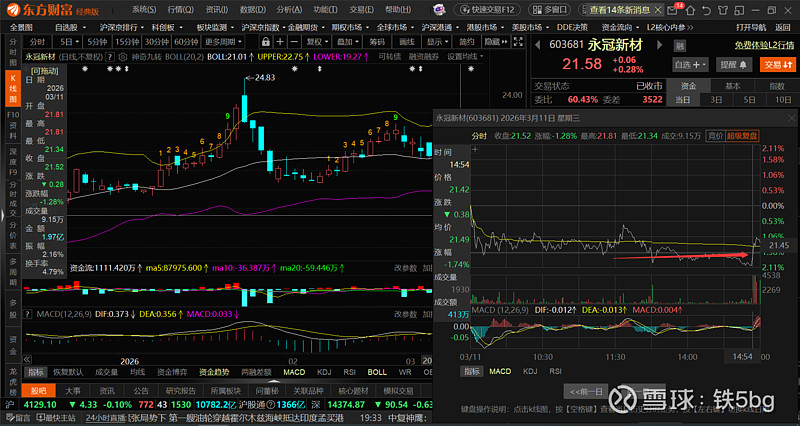Toggle 超级复盘 replay mode
This screenshot has width=800, height=426.
tap(742, 136)
